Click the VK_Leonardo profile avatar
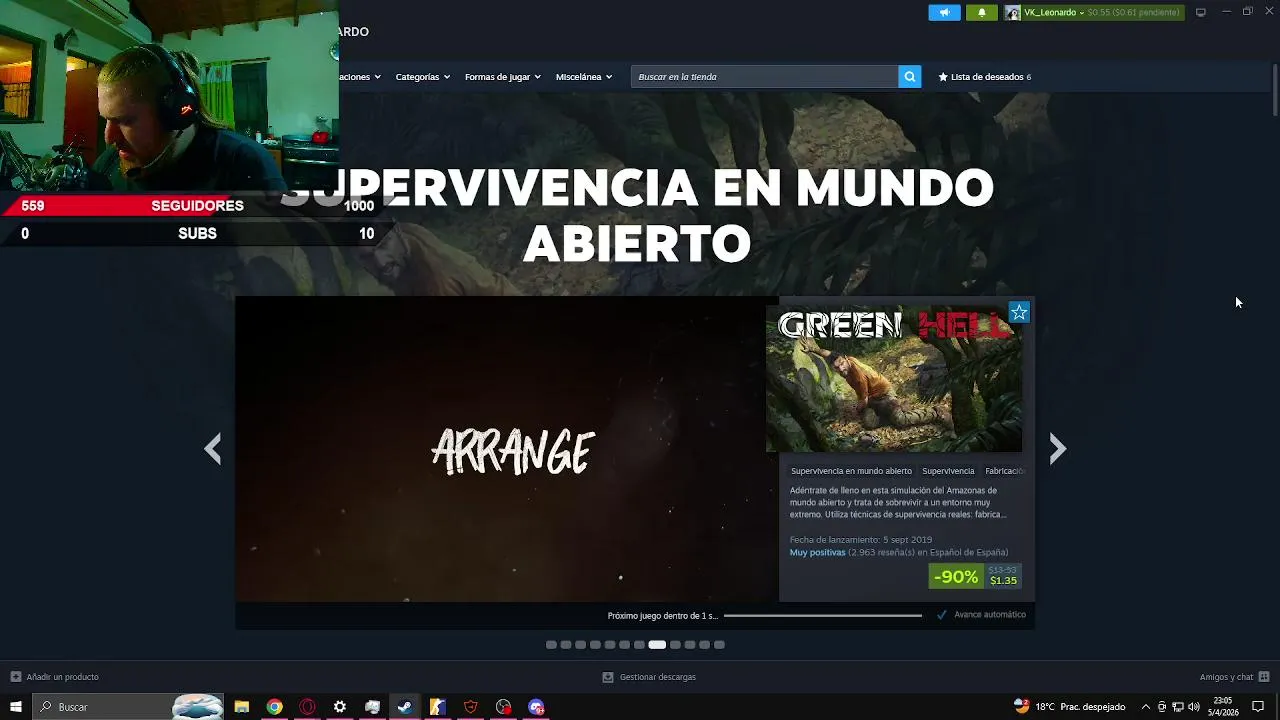 click(x=1012, y=12)
